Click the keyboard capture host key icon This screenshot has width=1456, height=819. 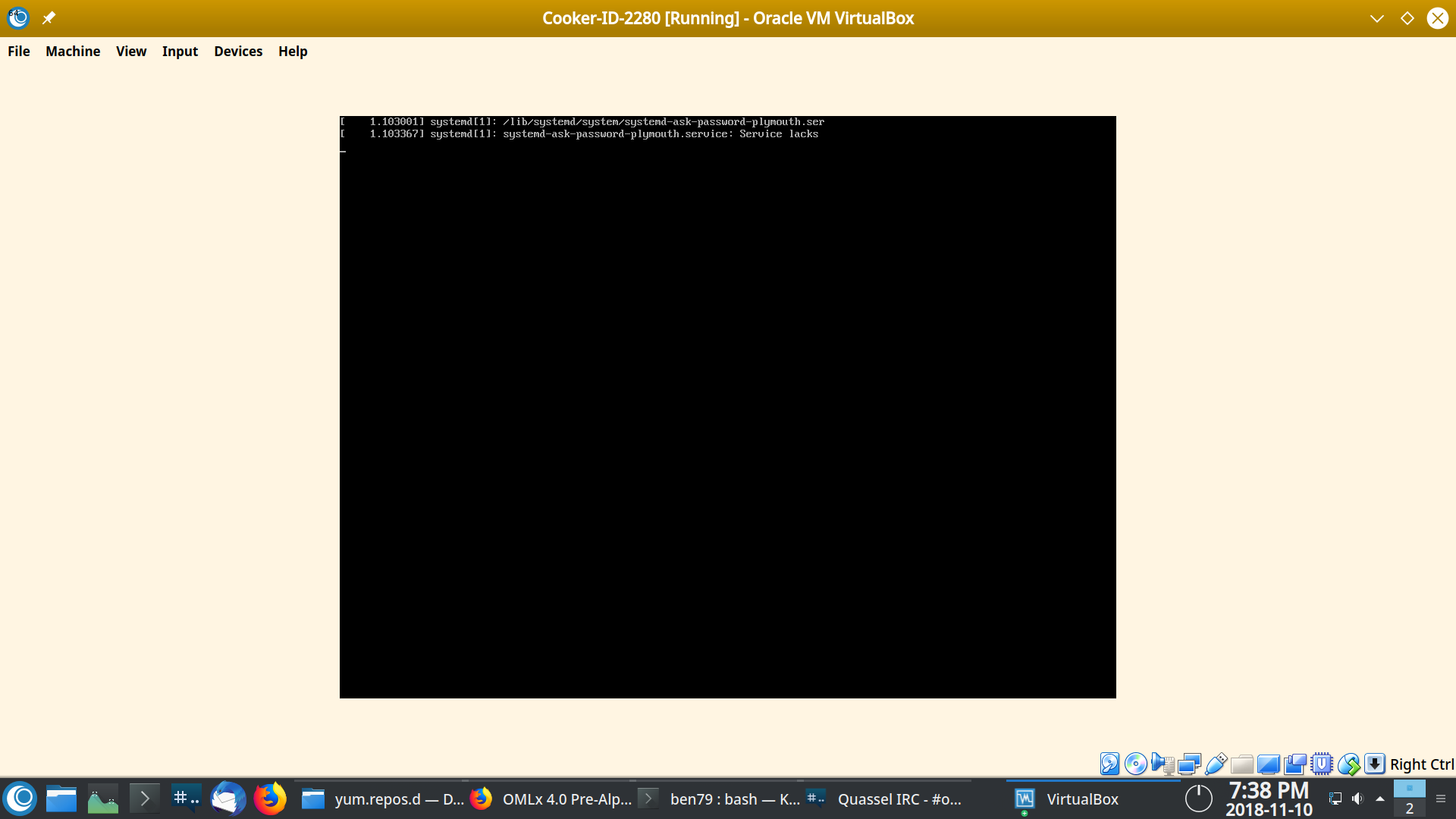click(1375, 764)
